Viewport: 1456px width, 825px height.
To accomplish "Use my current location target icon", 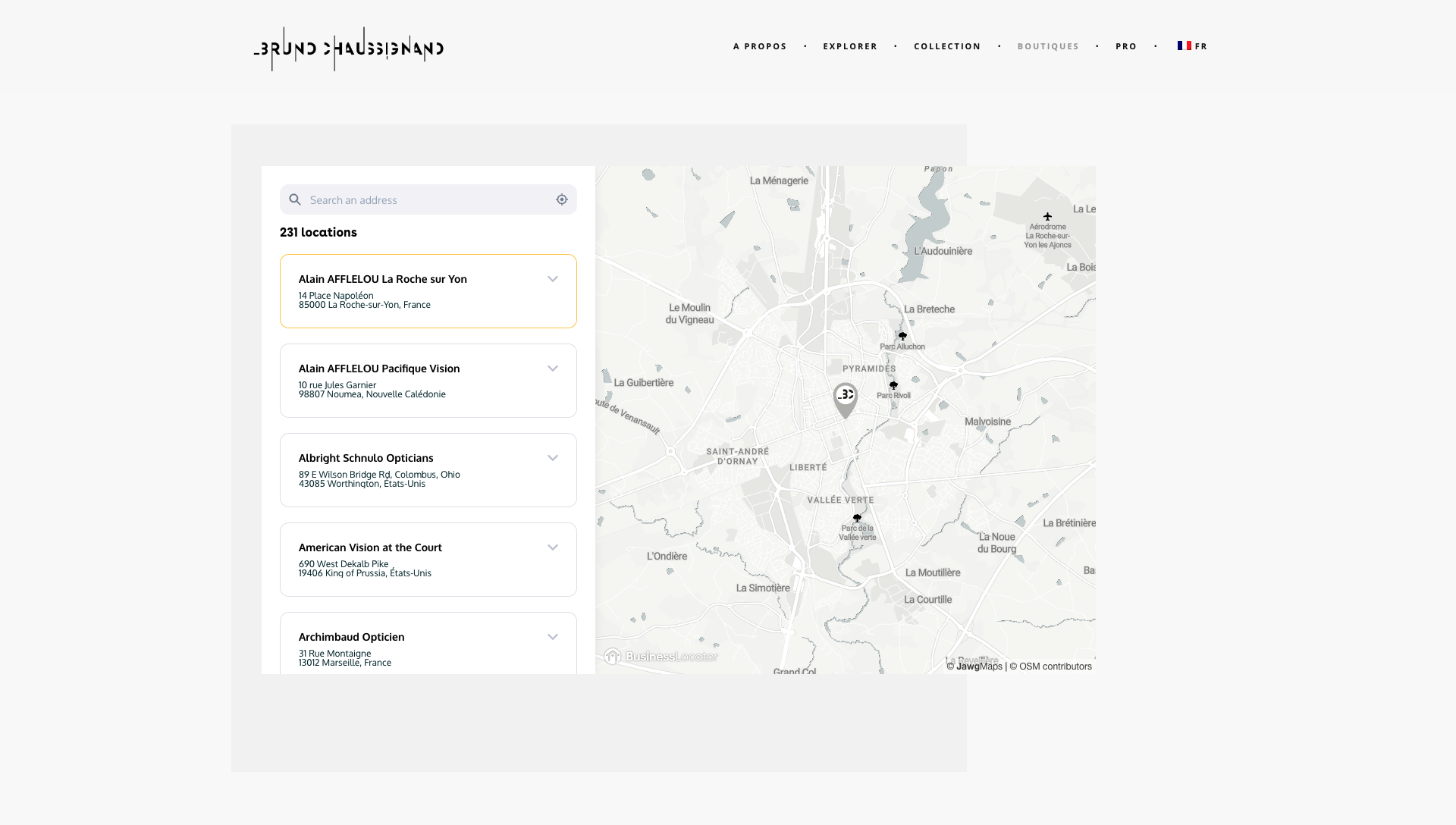I will (562, 199).
